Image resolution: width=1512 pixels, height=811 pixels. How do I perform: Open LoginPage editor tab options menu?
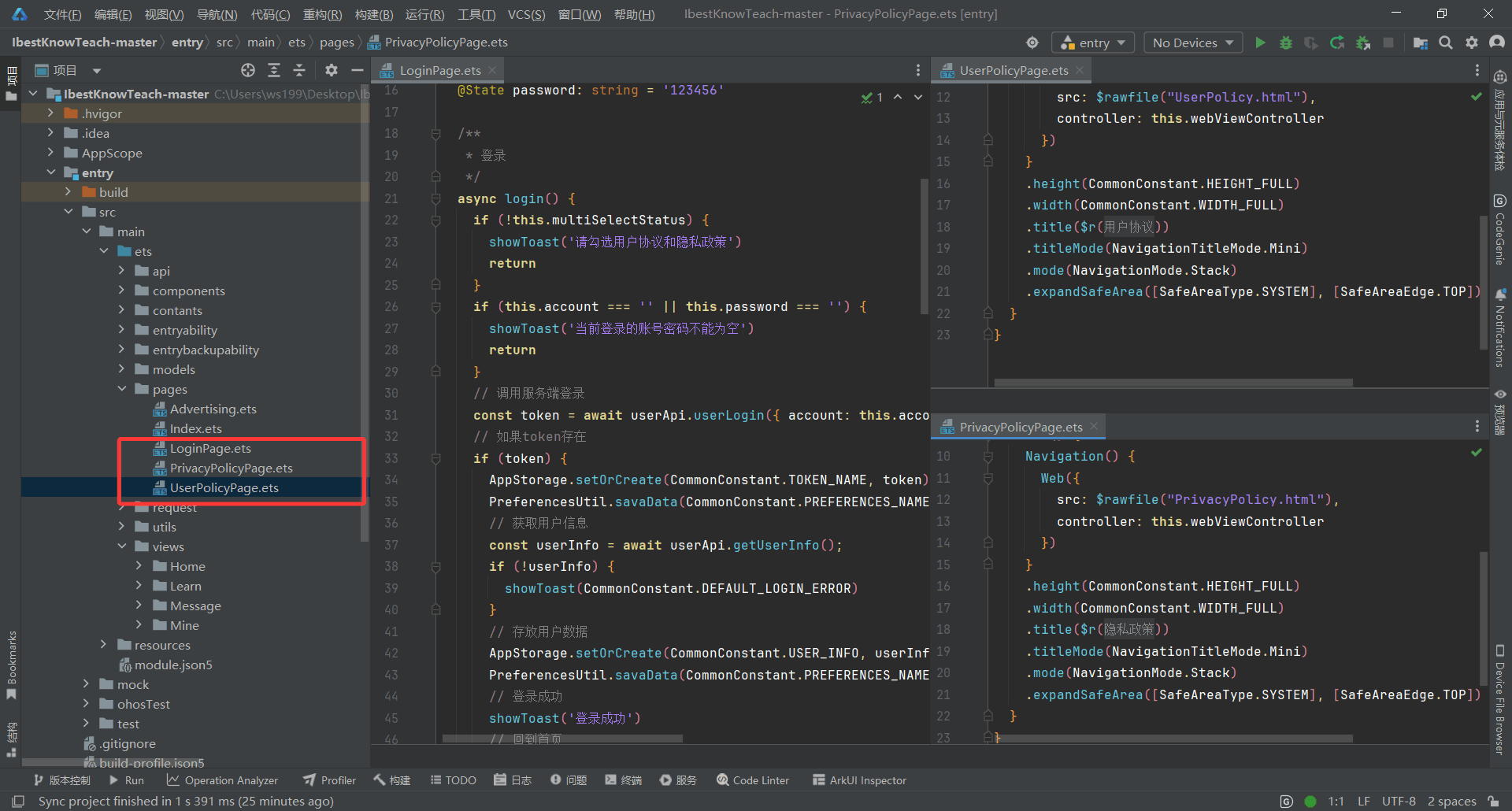[918, 70]
